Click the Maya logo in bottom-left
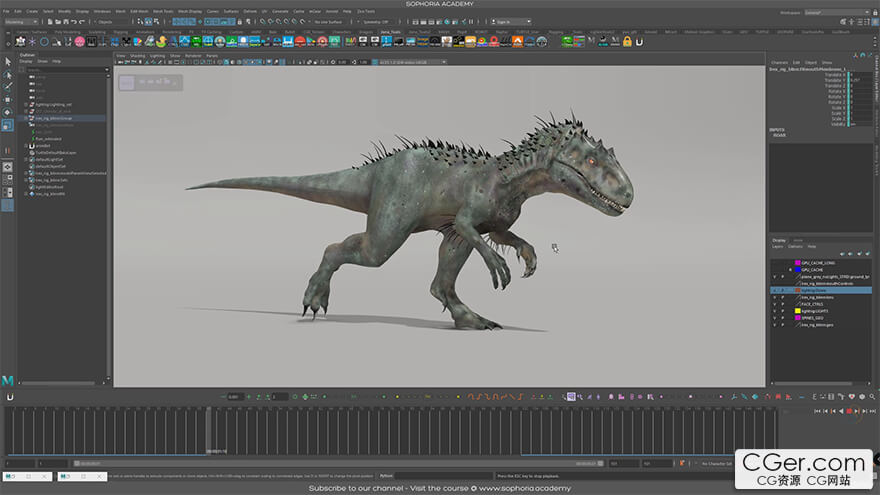 coord(7,381)
